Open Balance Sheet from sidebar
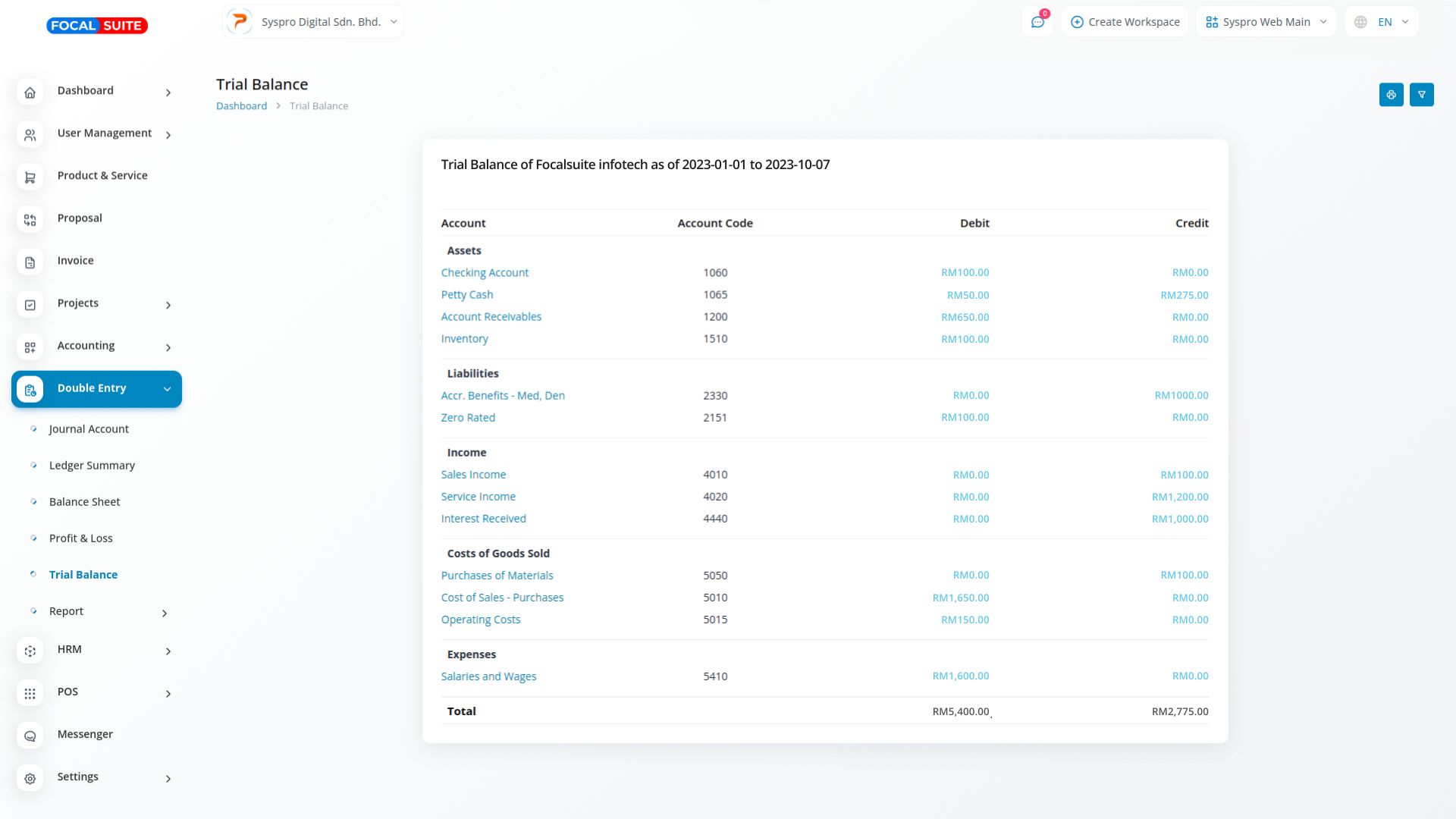 coord(84,502)
